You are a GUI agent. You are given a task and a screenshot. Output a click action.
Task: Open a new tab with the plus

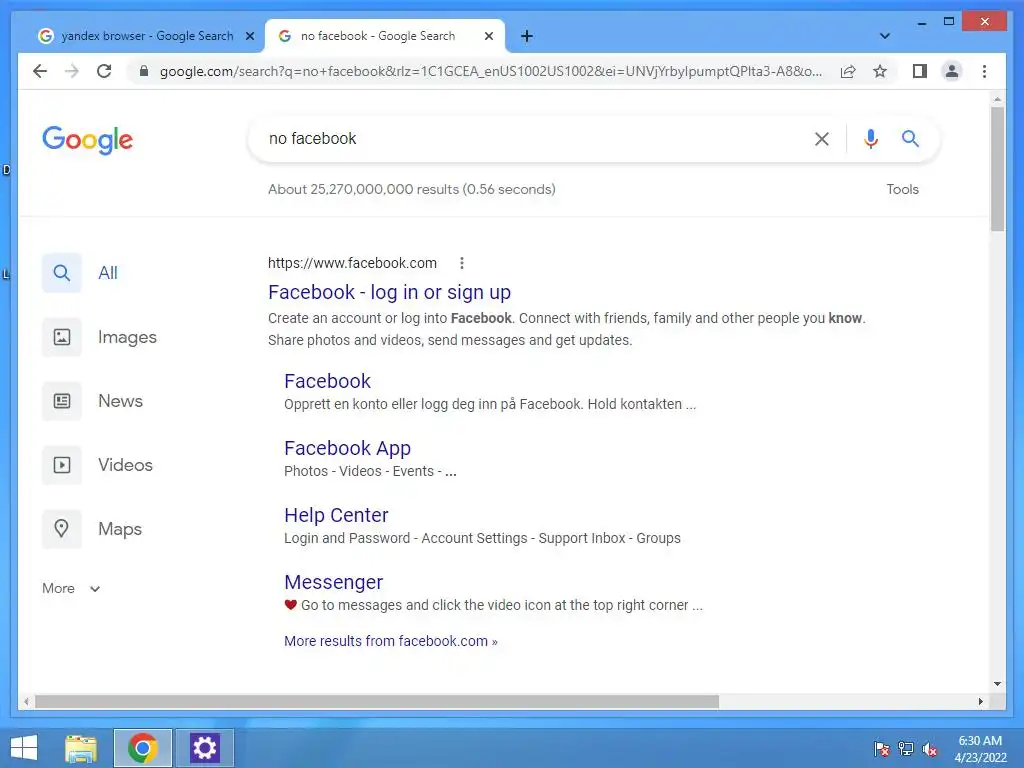[x=527, y=36]
